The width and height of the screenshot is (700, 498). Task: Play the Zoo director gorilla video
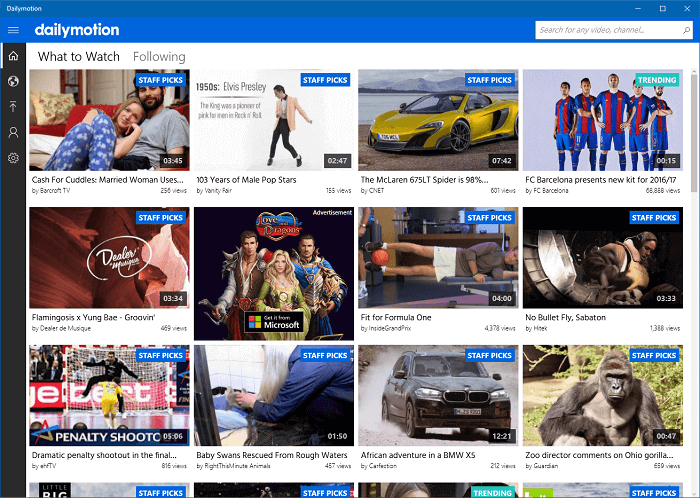pos(602,396)
